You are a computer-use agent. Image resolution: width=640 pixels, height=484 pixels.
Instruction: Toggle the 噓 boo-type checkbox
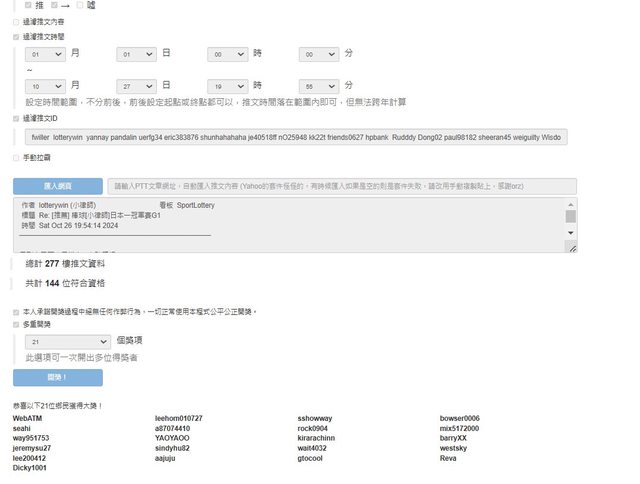click(x=80, y=5)
